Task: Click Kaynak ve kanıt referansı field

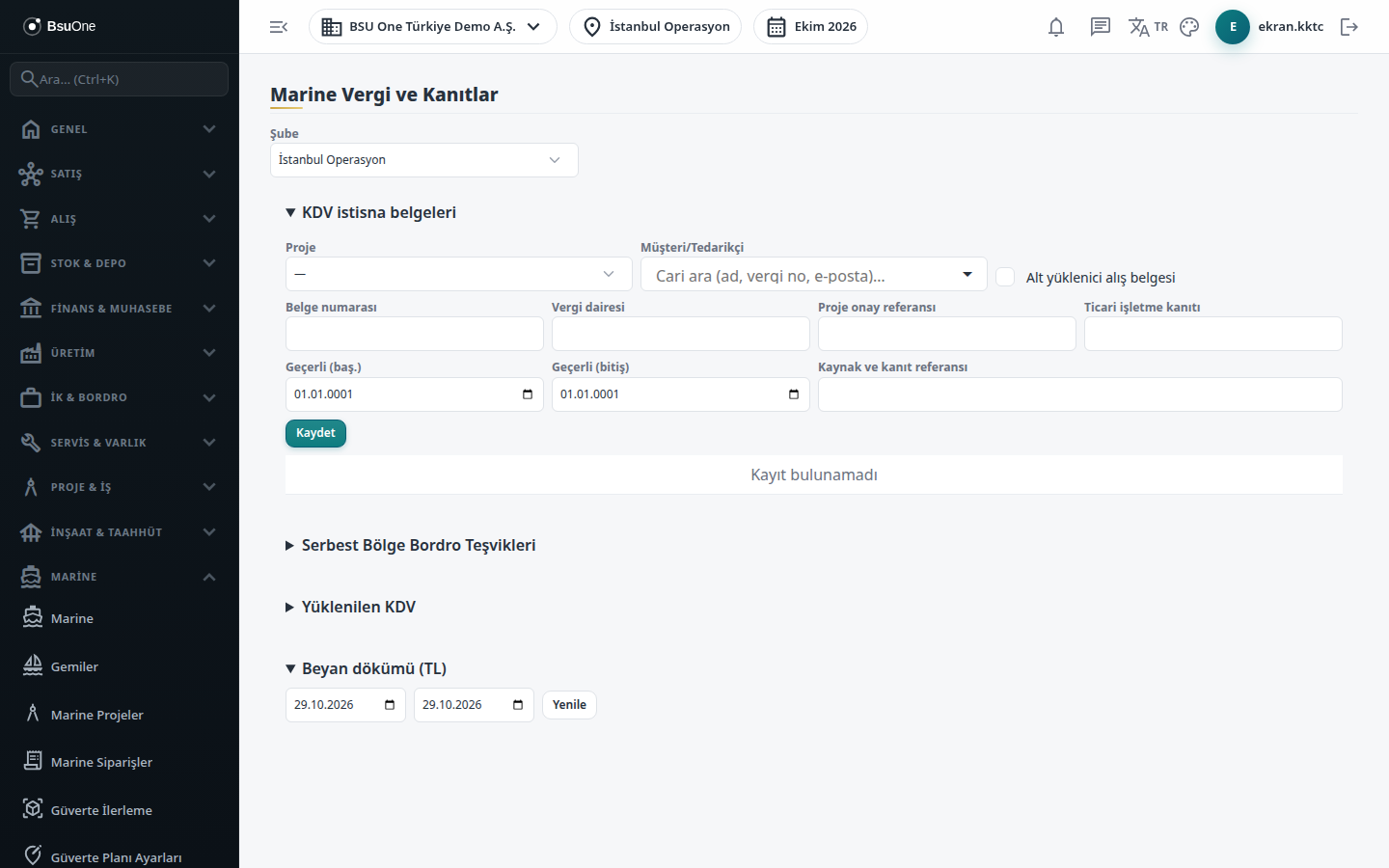Action: pyautogui.click(x=1080, y=394)
